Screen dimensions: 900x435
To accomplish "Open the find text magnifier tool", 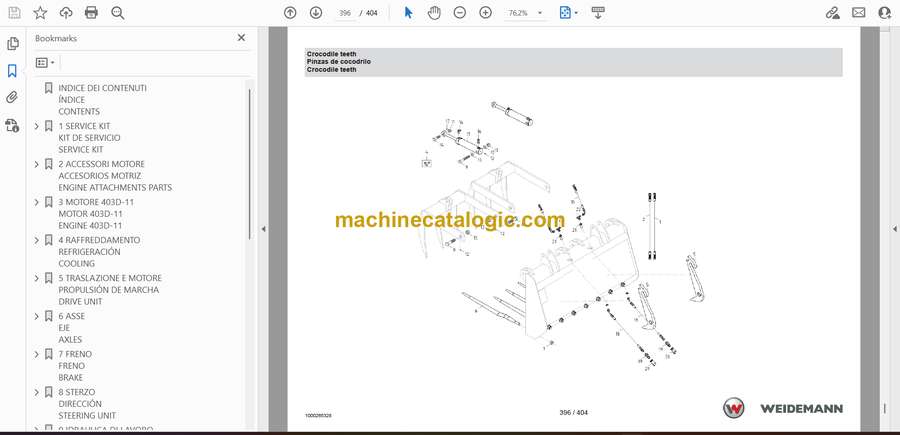I will pyautogui.click(x=118, y=13).
